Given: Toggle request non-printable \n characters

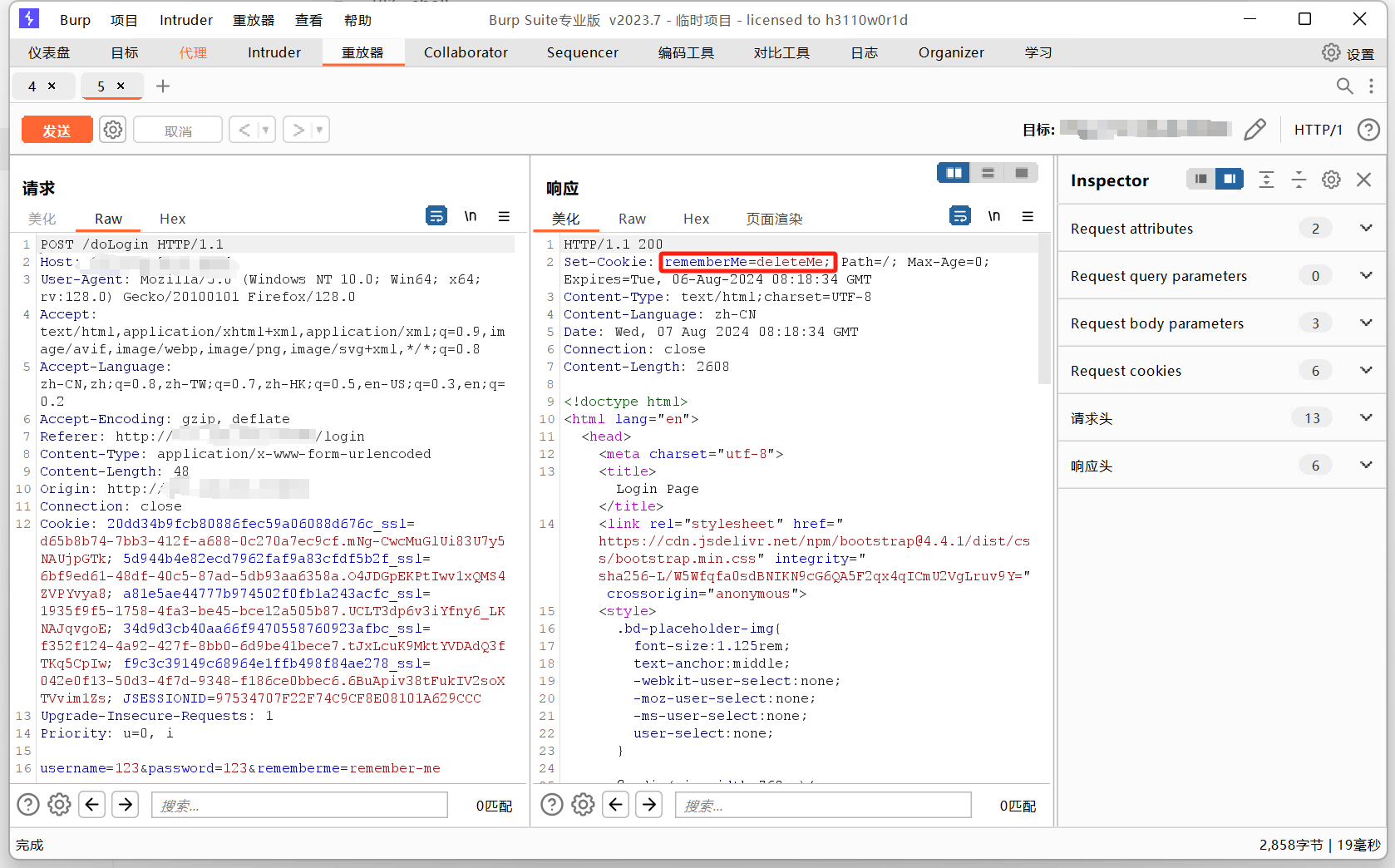Looking at the screenshot, I should coord(471,216).
